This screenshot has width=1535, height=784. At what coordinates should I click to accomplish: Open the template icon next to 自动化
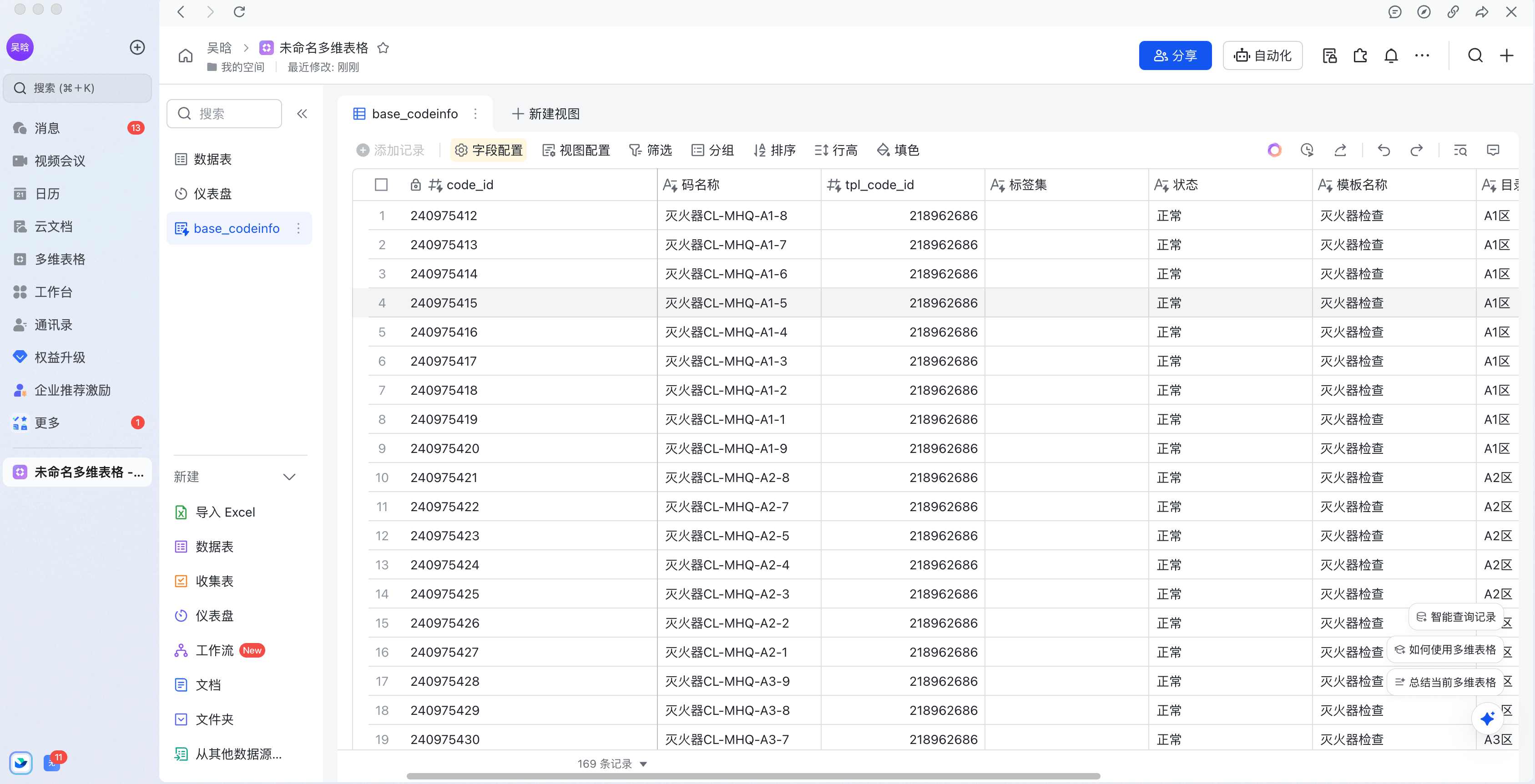coord(1329,56)
